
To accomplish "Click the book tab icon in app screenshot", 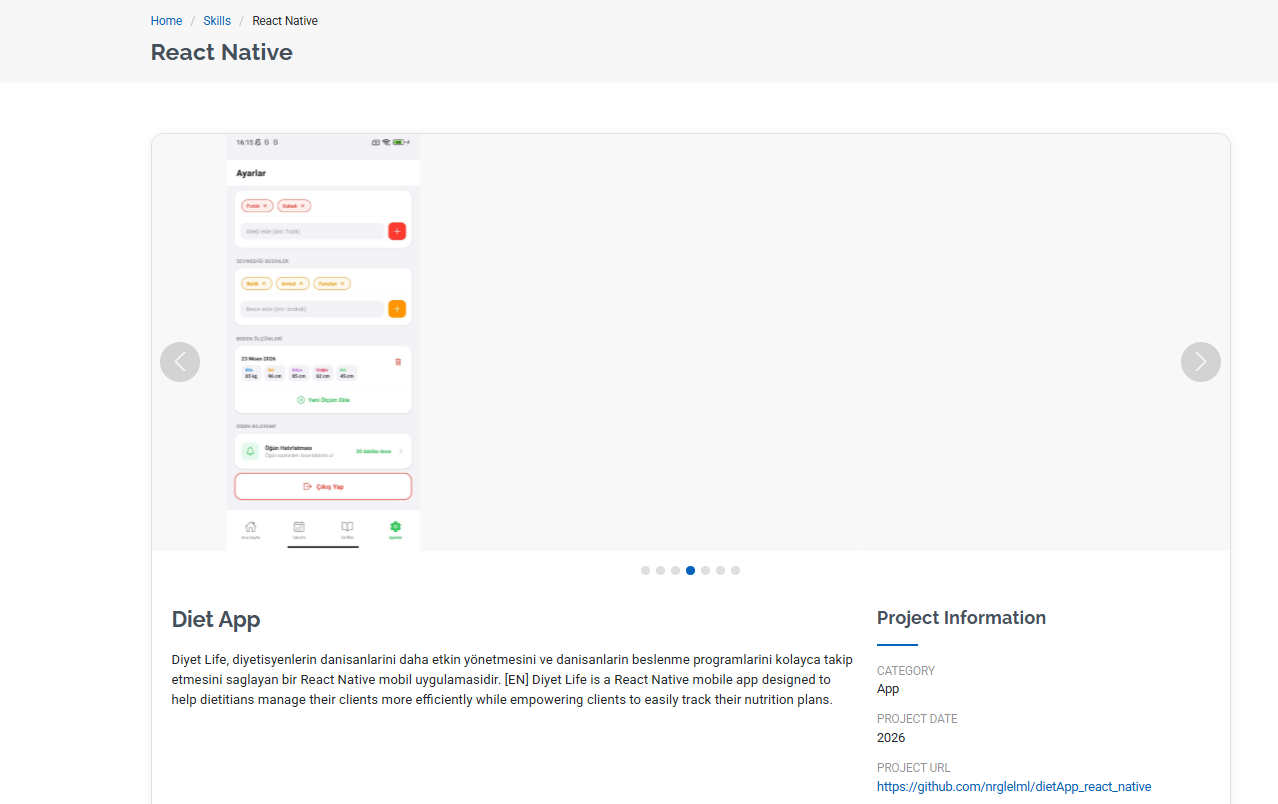I will 347,527.
